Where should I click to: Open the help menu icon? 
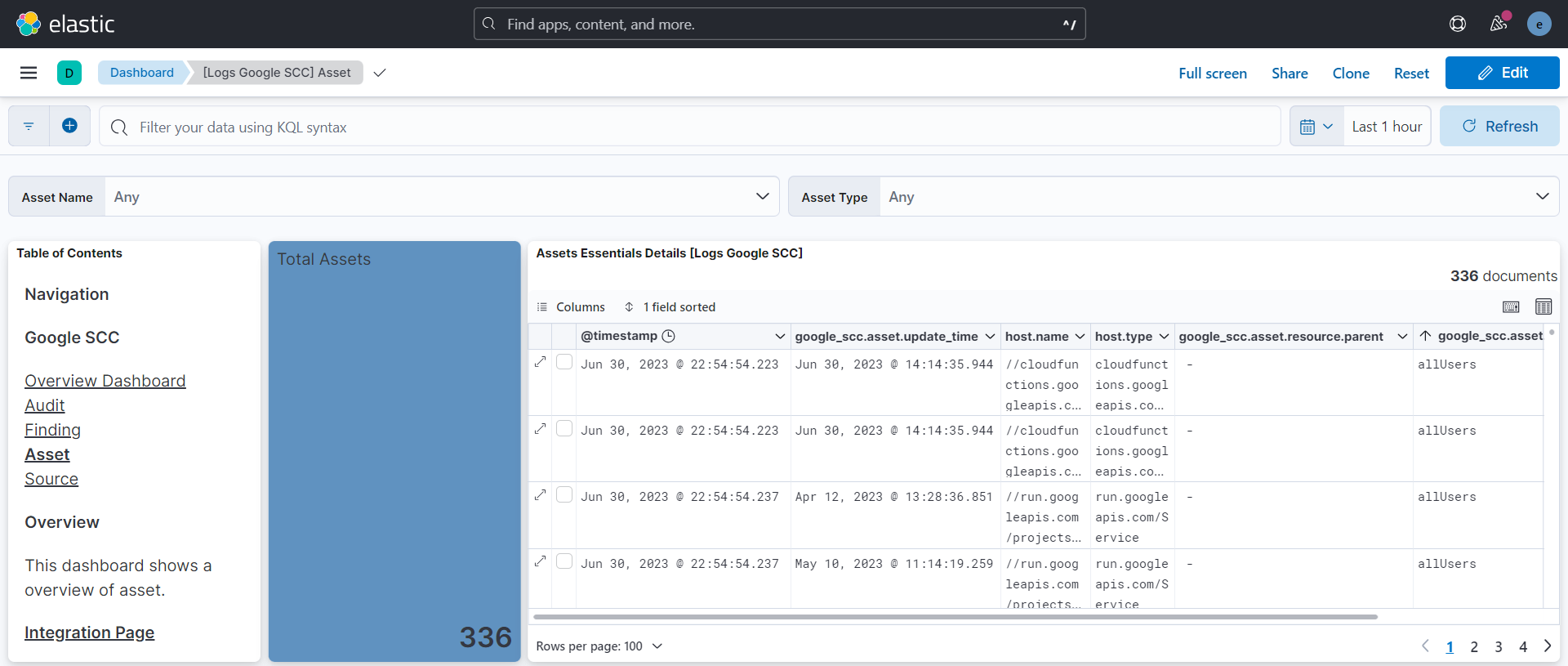[1458, 24]
